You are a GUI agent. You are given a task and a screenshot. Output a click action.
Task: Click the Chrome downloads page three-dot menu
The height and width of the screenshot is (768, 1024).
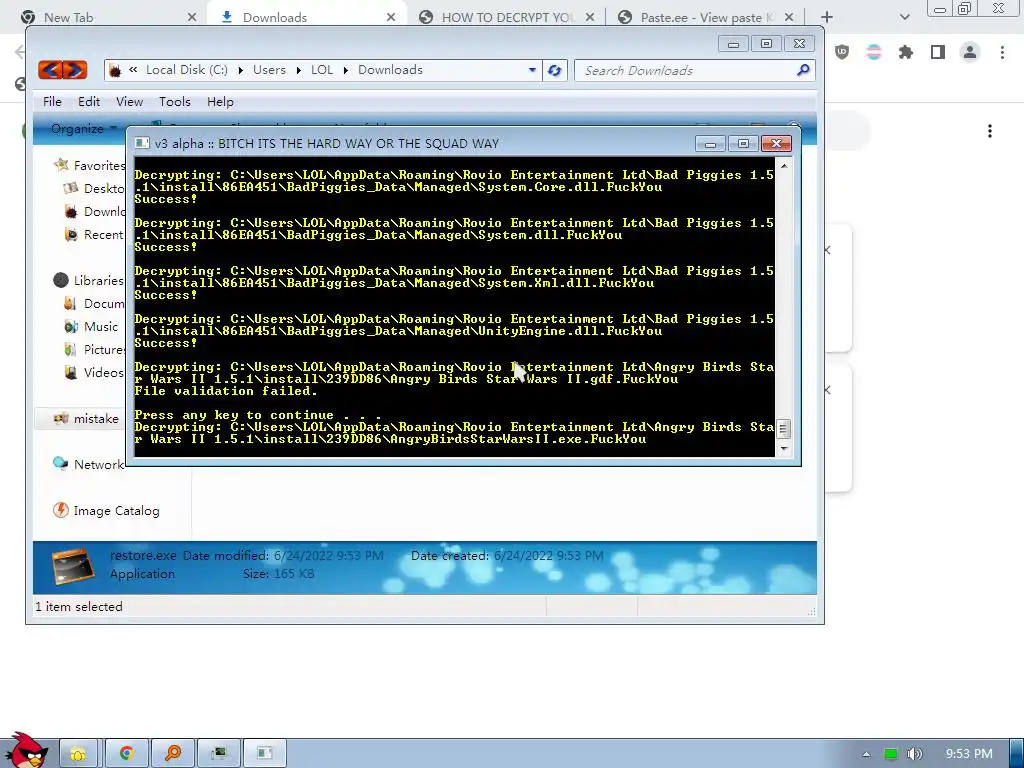click(990, 131)
